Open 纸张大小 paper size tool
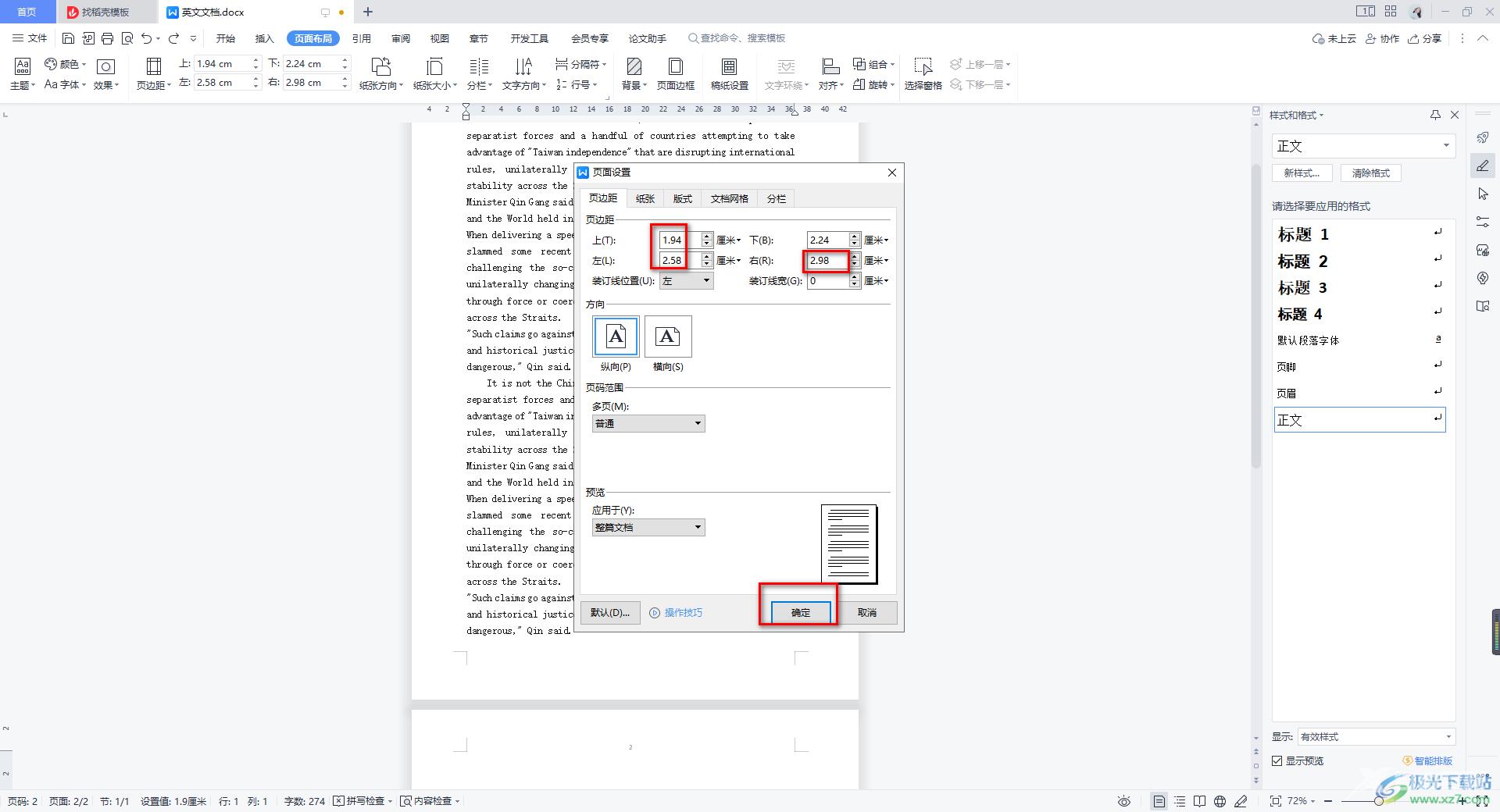The height and width of the screenshot is (812, 1500). [435, 73]
